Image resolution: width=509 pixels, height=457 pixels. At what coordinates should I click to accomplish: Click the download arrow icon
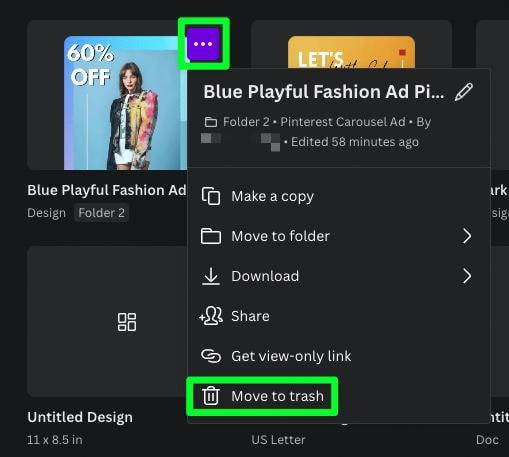[211, 276]
